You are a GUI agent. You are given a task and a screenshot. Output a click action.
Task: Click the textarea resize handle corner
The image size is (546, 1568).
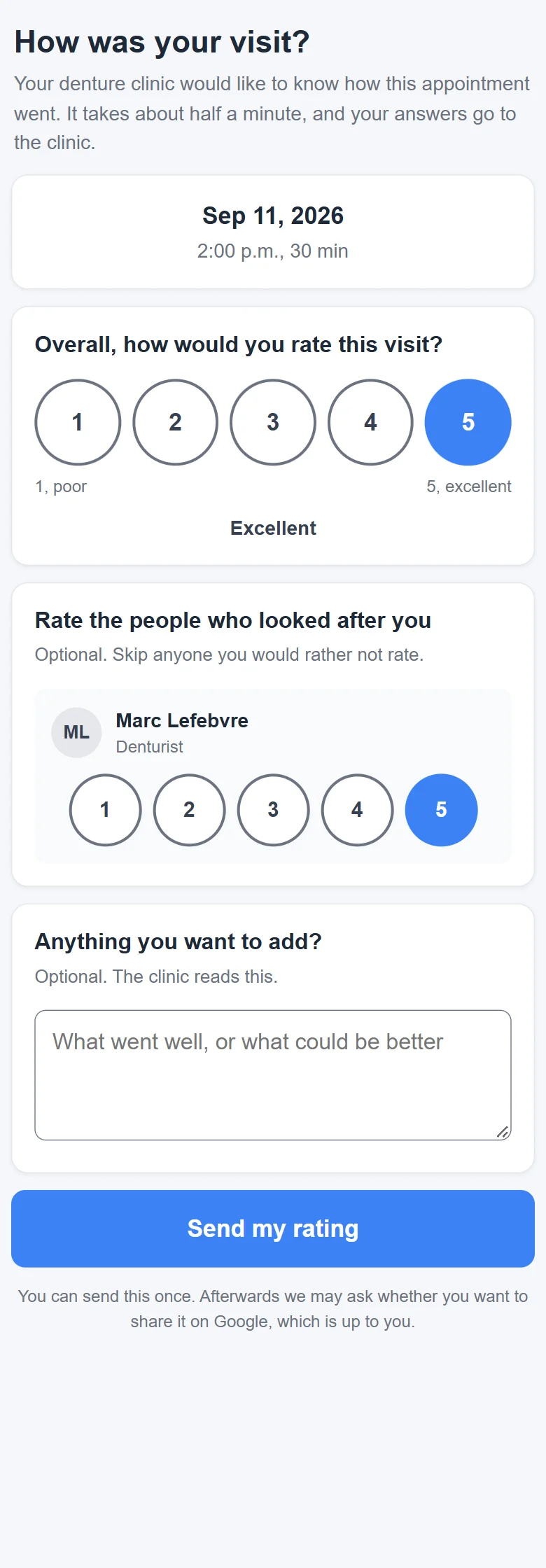click(503, 1132)
